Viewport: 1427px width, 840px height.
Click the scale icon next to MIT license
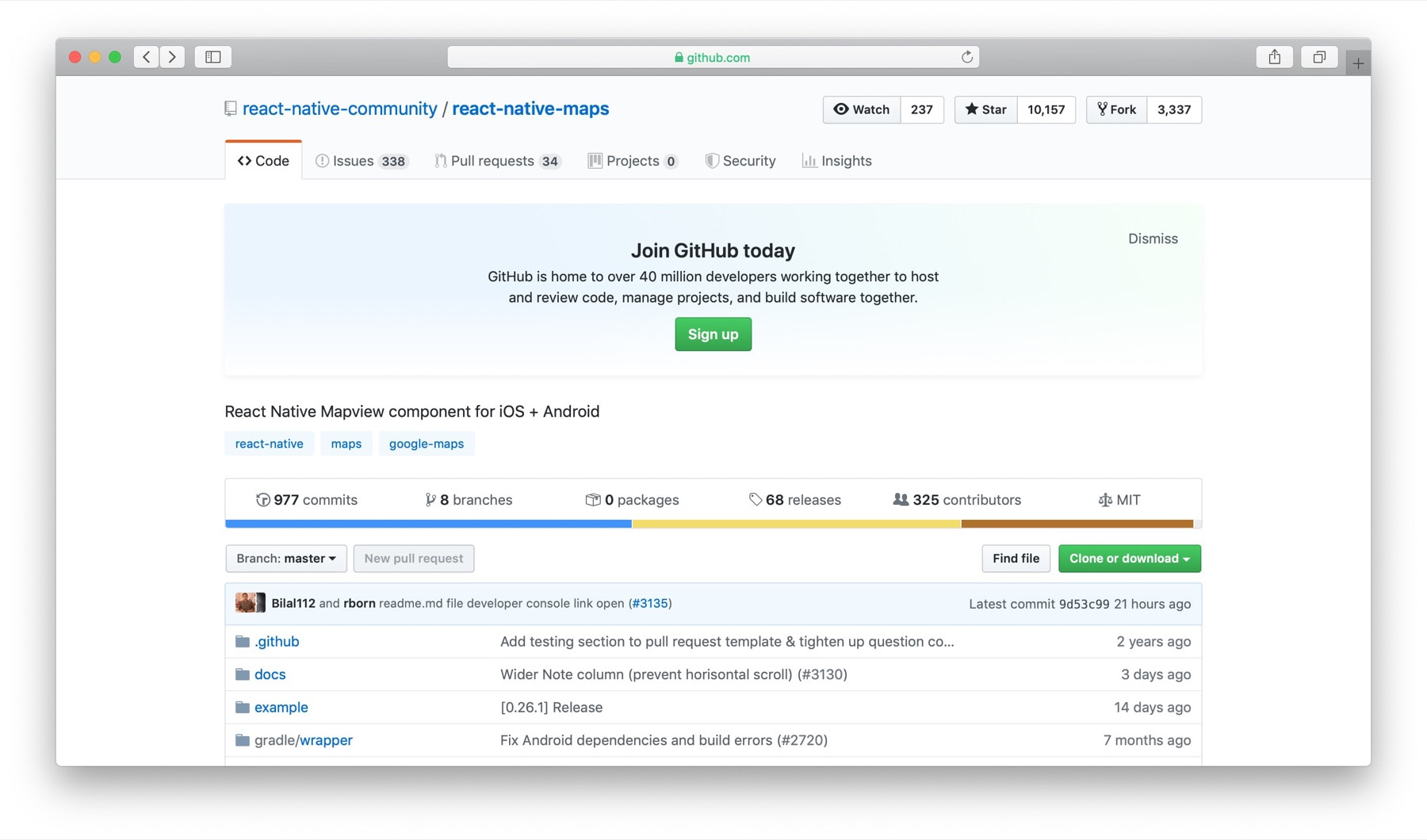click(1105, 500)
